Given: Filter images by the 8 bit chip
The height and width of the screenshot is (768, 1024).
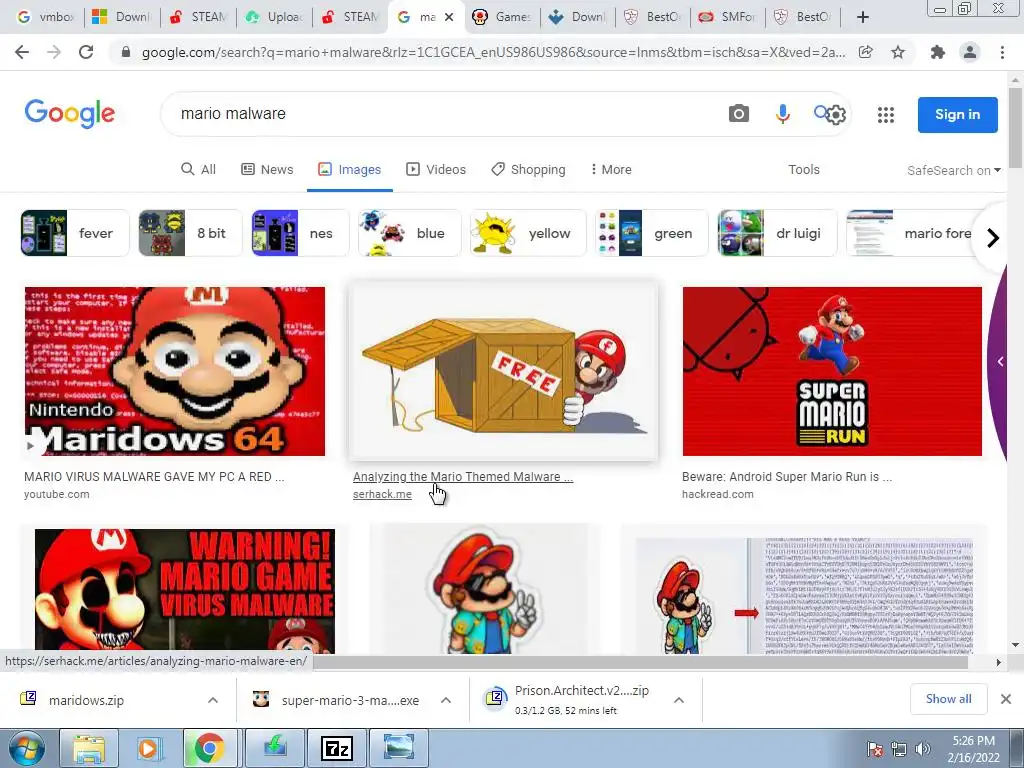Looking at the screenshot, I should click(190, 233).
